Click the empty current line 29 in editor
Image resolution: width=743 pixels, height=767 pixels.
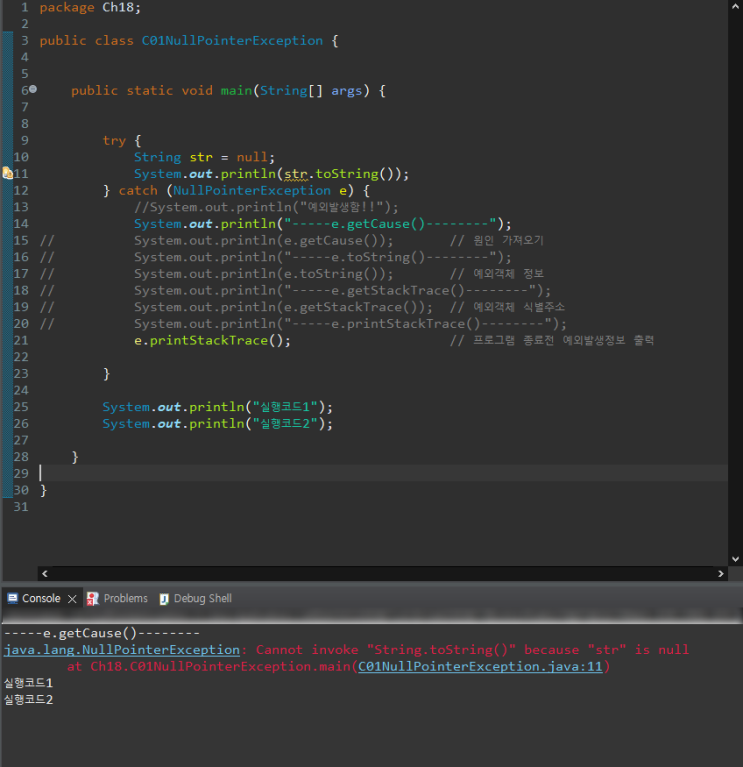[383, 473]
